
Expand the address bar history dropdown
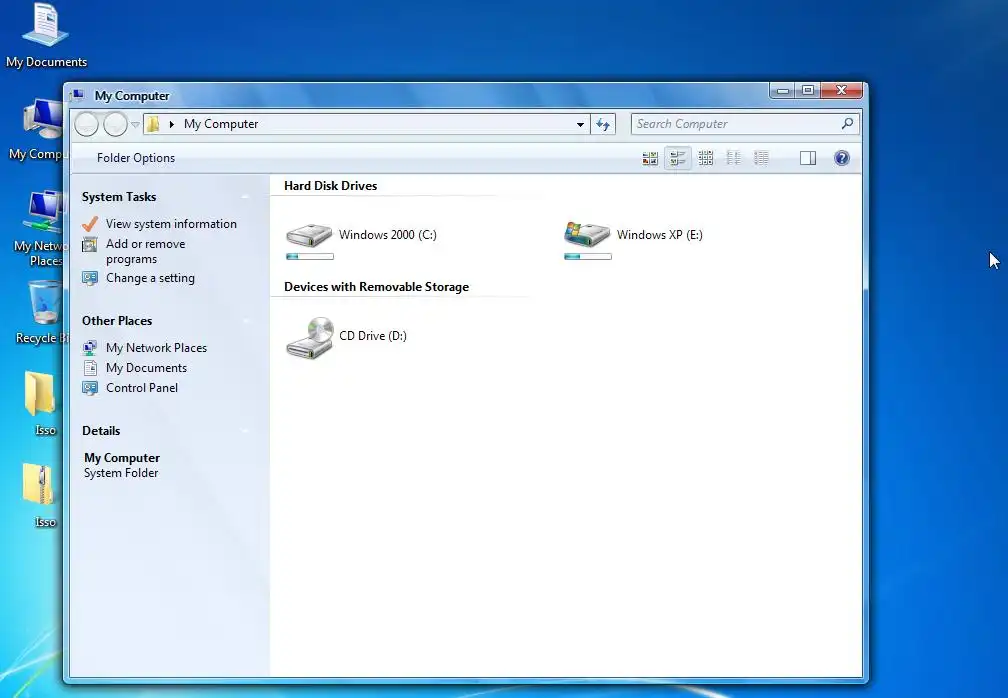tap(580, 125)
